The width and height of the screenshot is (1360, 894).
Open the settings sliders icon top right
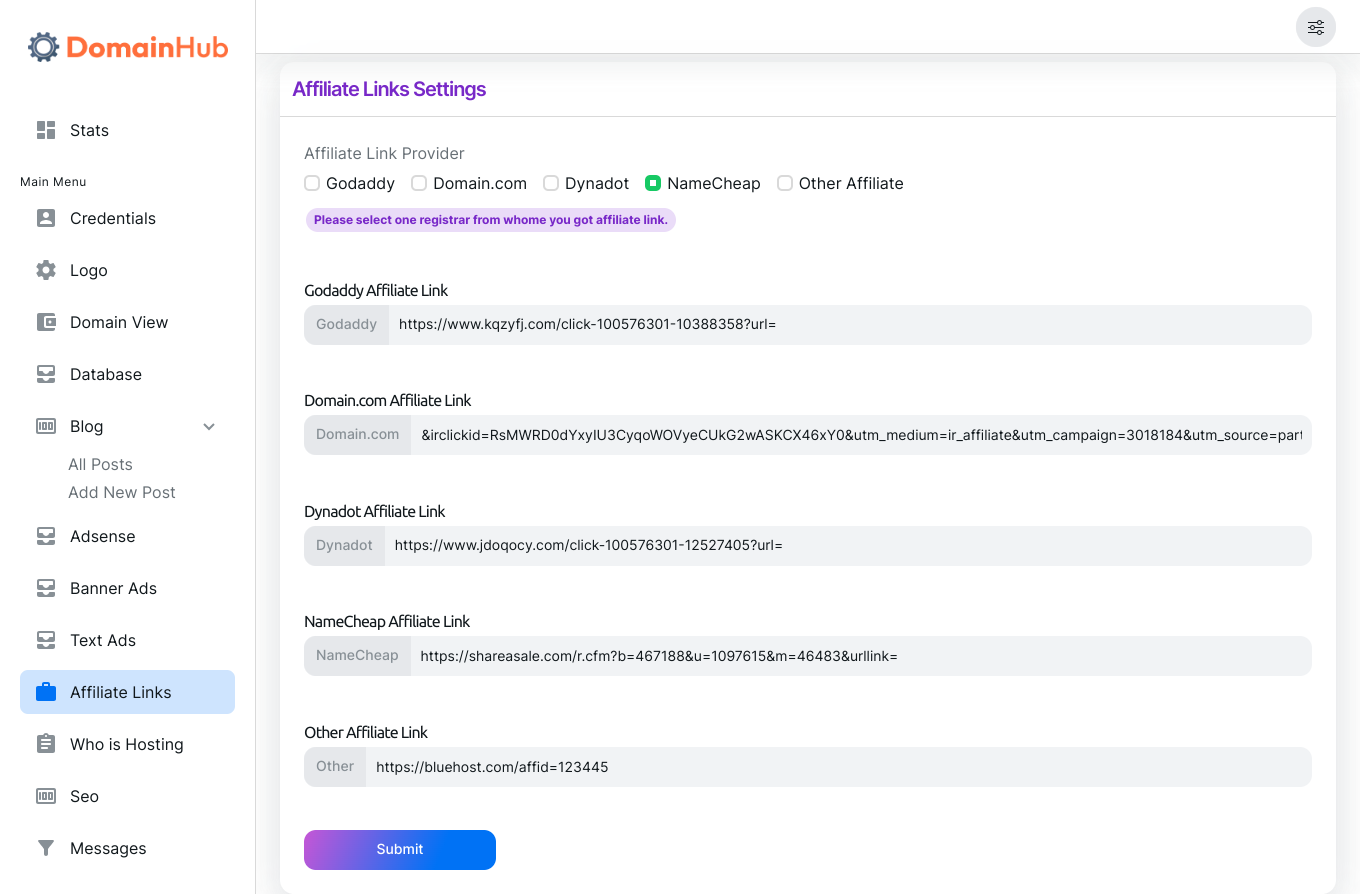pyautogui.click(x=1316, y=27)
